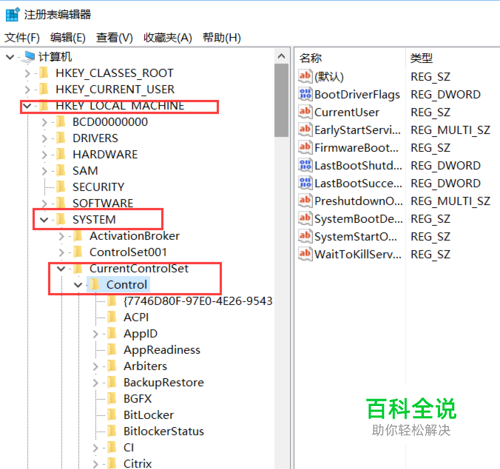Viewport: 500px width, 469px height.
Task: Click the SOFTWARE folder icon
Action: (x=61, y=203)
